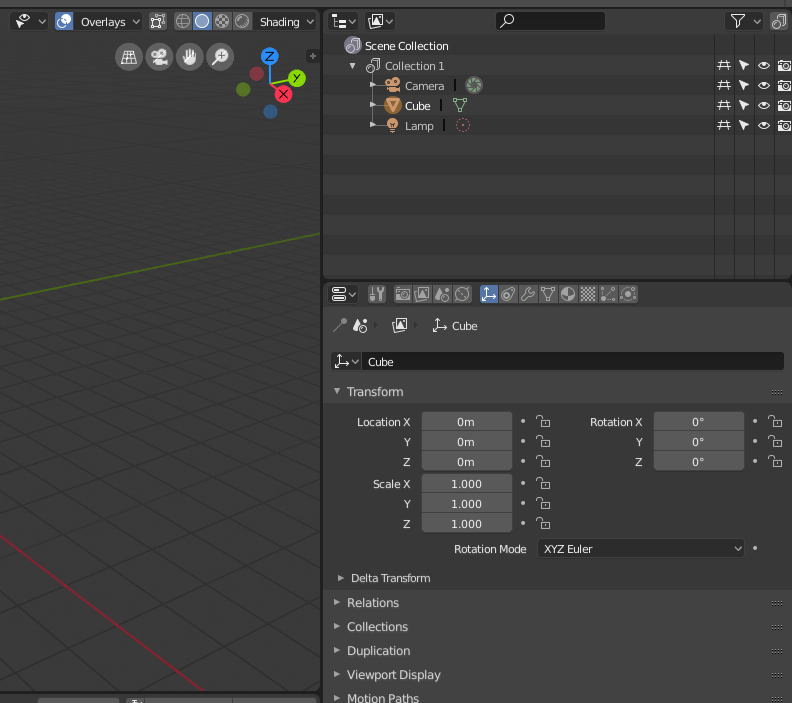Image resolution: width=792 pixels, height=703 pixels.
Task: Switch to LookDev shading mode
Action: pos(222,22)
